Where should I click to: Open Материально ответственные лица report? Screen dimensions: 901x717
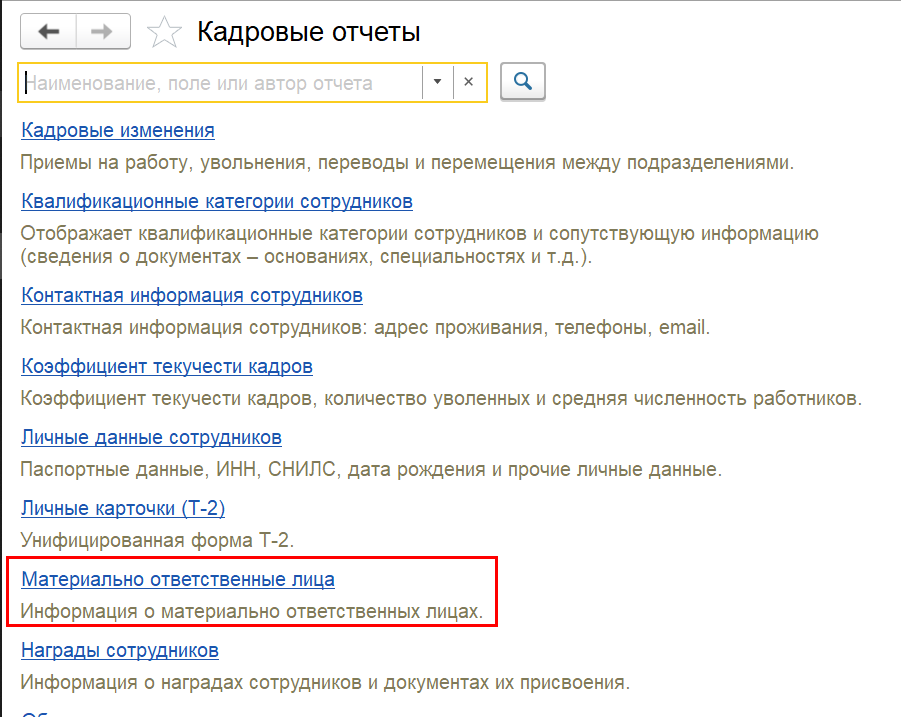(178, 580)
